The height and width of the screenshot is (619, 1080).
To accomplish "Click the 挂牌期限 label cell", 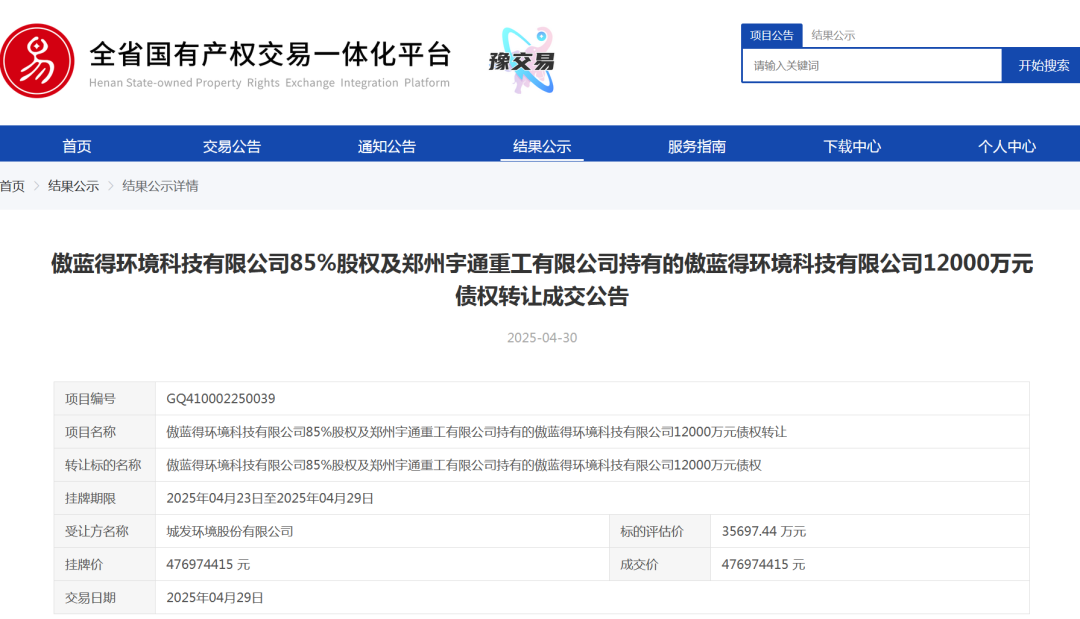I will [x=105, y=498].
